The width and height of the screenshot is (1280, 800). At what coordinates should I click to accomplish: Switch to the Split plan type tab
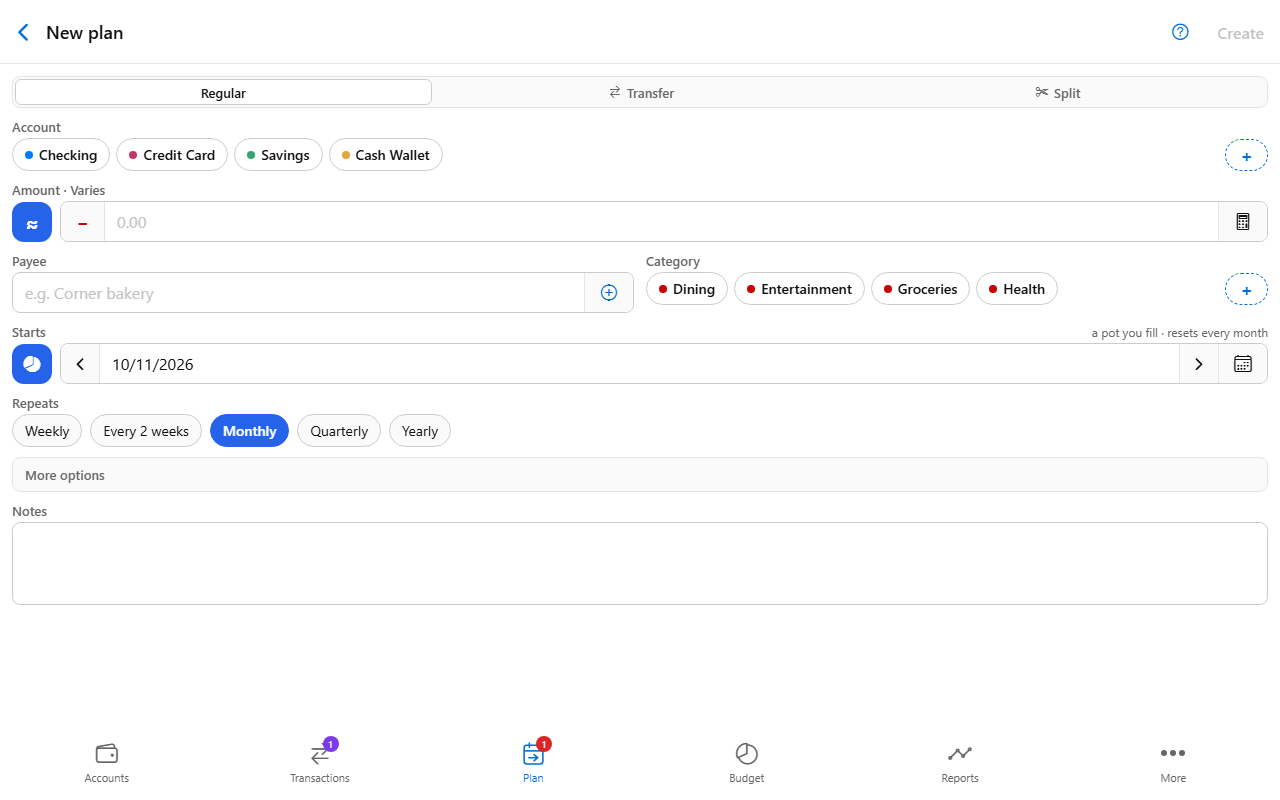click(x=1058, y=93)
